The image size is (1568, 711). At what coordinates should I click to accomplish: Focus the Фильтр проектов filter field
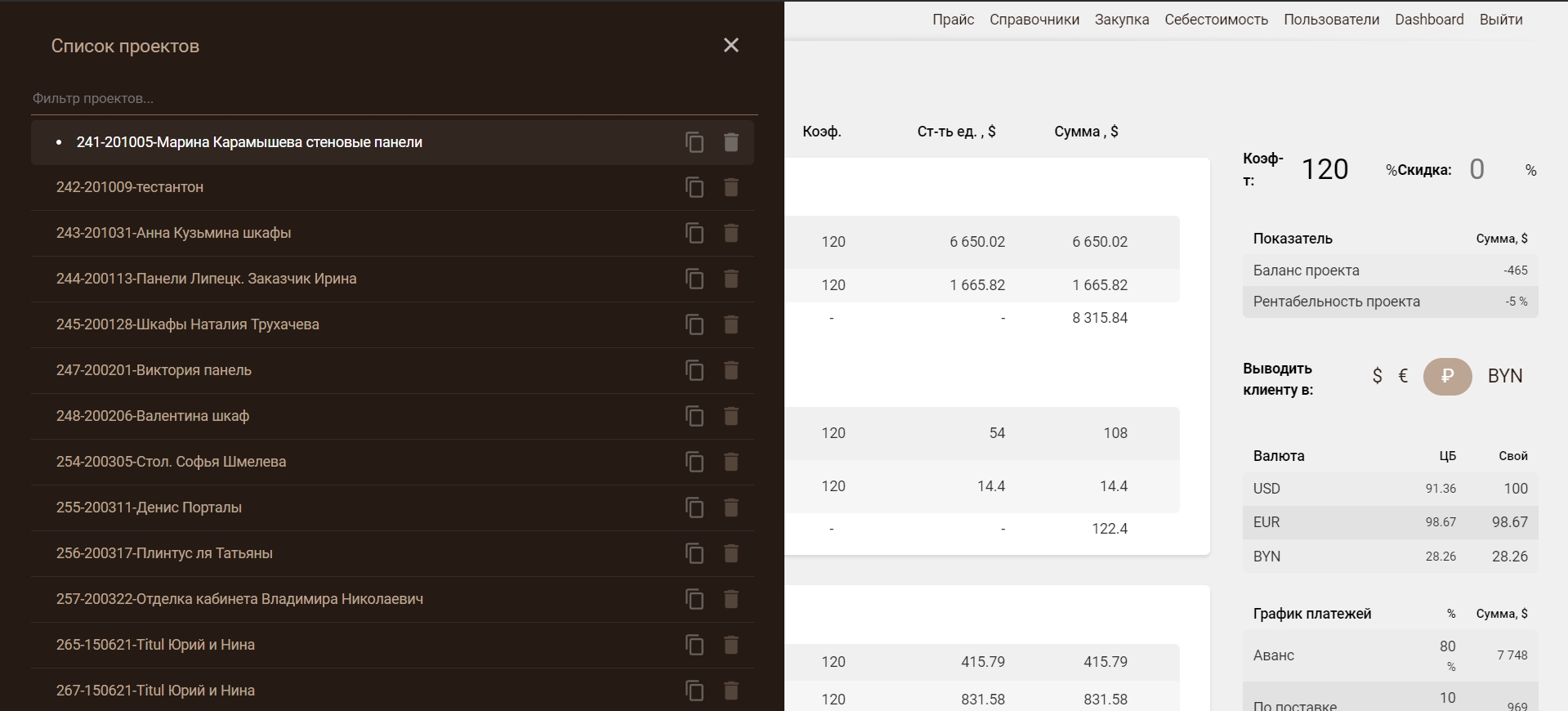pyautogui.click(x=395, y=98)
